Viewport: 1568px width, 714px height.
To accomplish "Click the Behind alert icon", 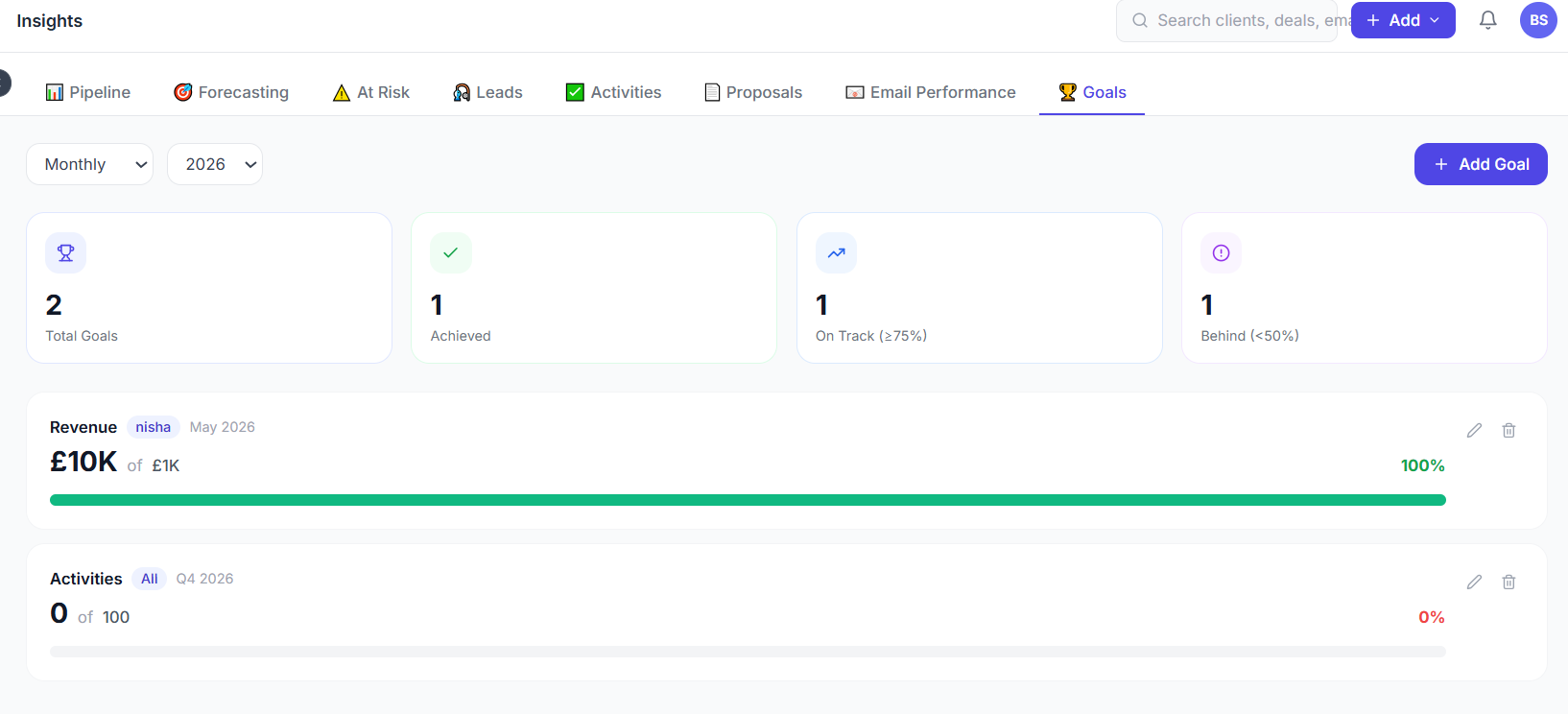I will (x=1221, y=253).
